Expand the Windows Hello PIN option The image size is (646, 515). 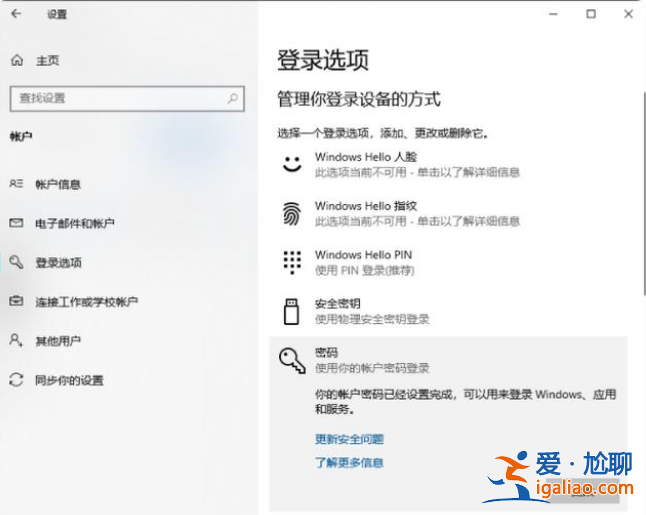pyautogui.click(x=448, y=262)
